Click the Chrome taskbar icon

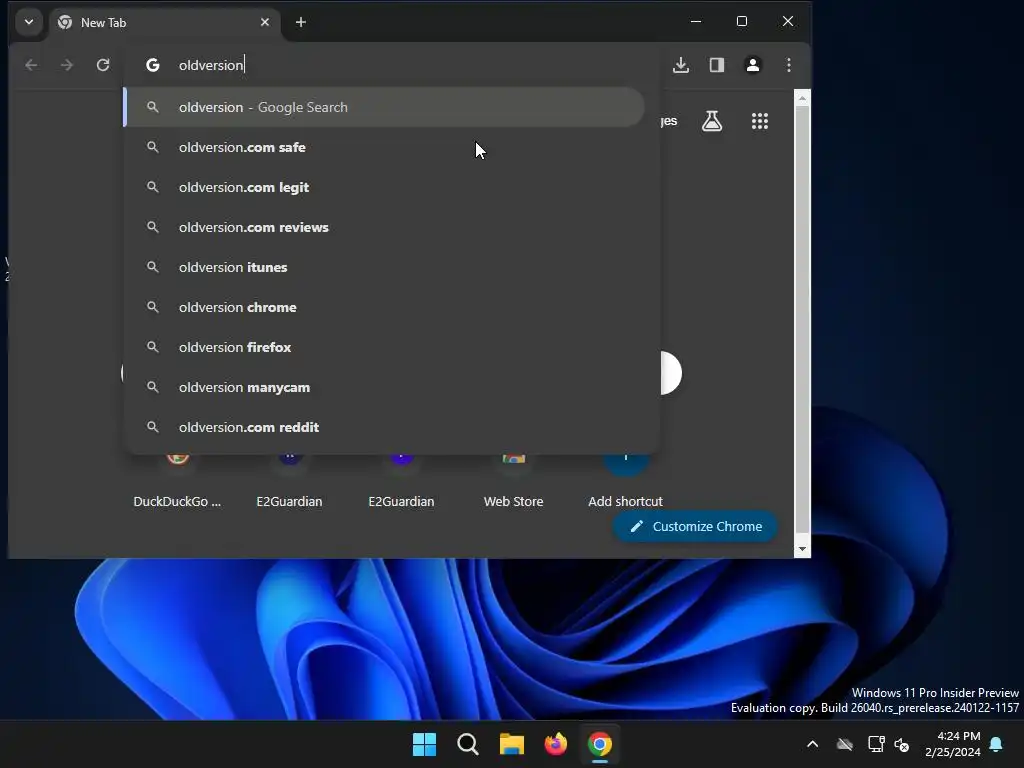coord(600,744)
